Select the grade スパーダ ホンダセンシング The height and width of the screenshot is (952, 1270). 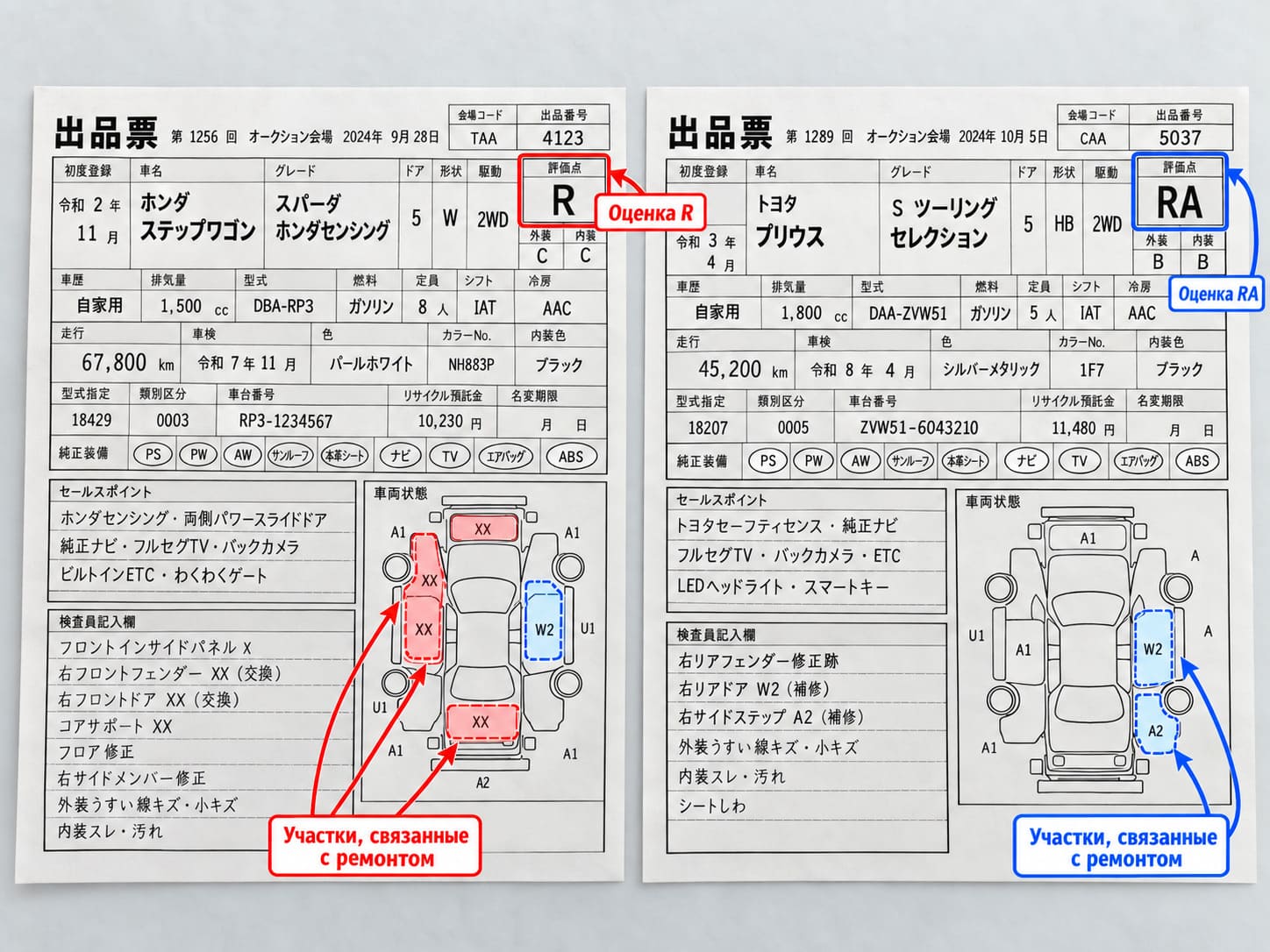332,217
